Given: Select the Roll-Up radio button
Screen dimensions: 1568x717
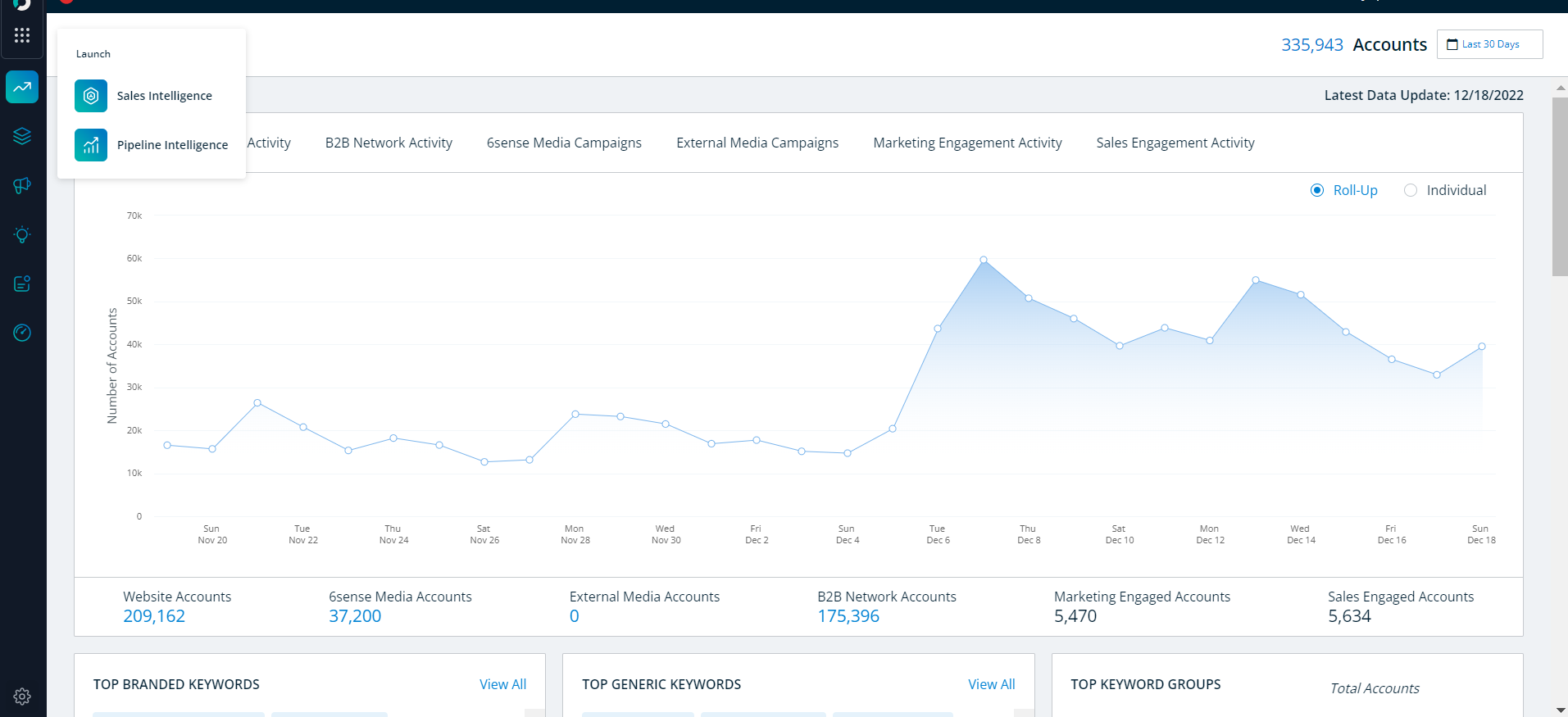Looking at the screenshot, I should [x=1317, y=190].
